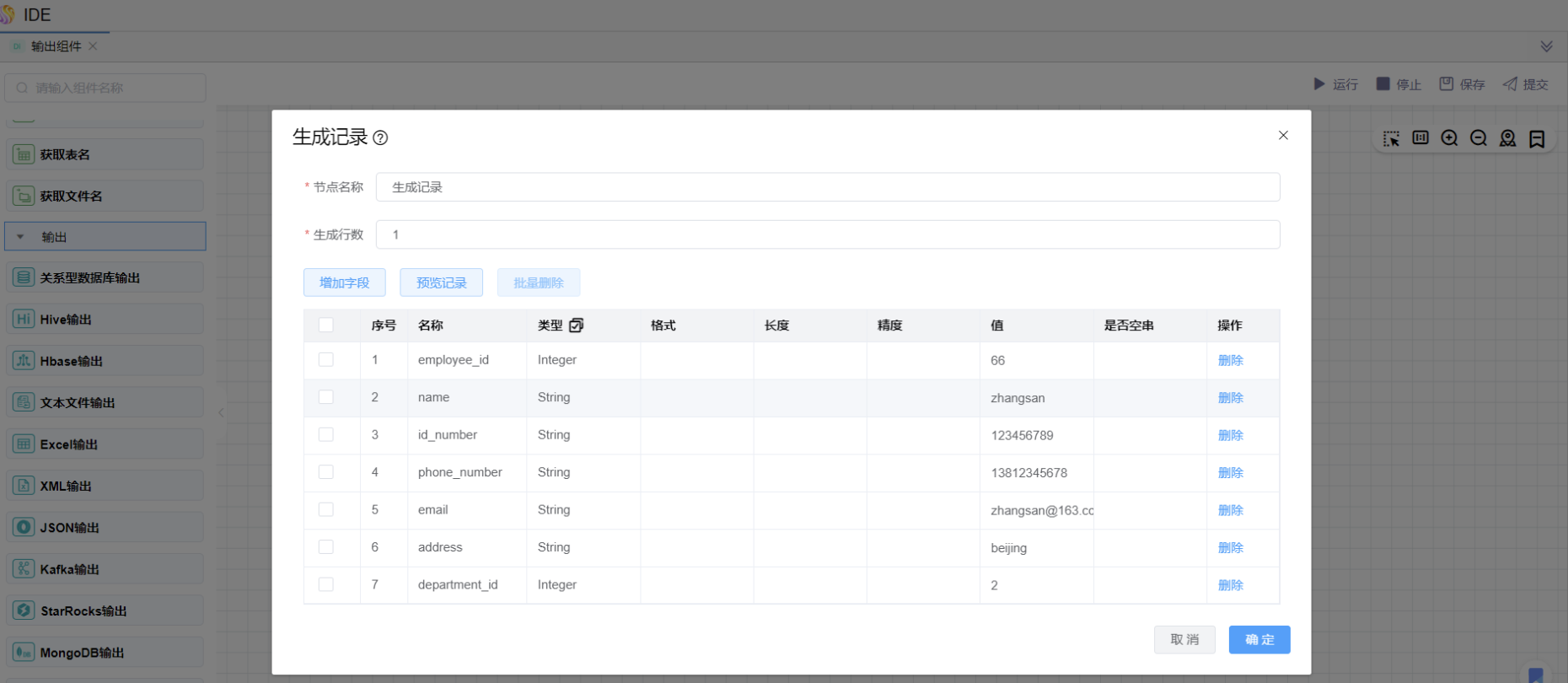Click the batch edit icon next to 类型

pyautogui.click(x=577, y=325)
